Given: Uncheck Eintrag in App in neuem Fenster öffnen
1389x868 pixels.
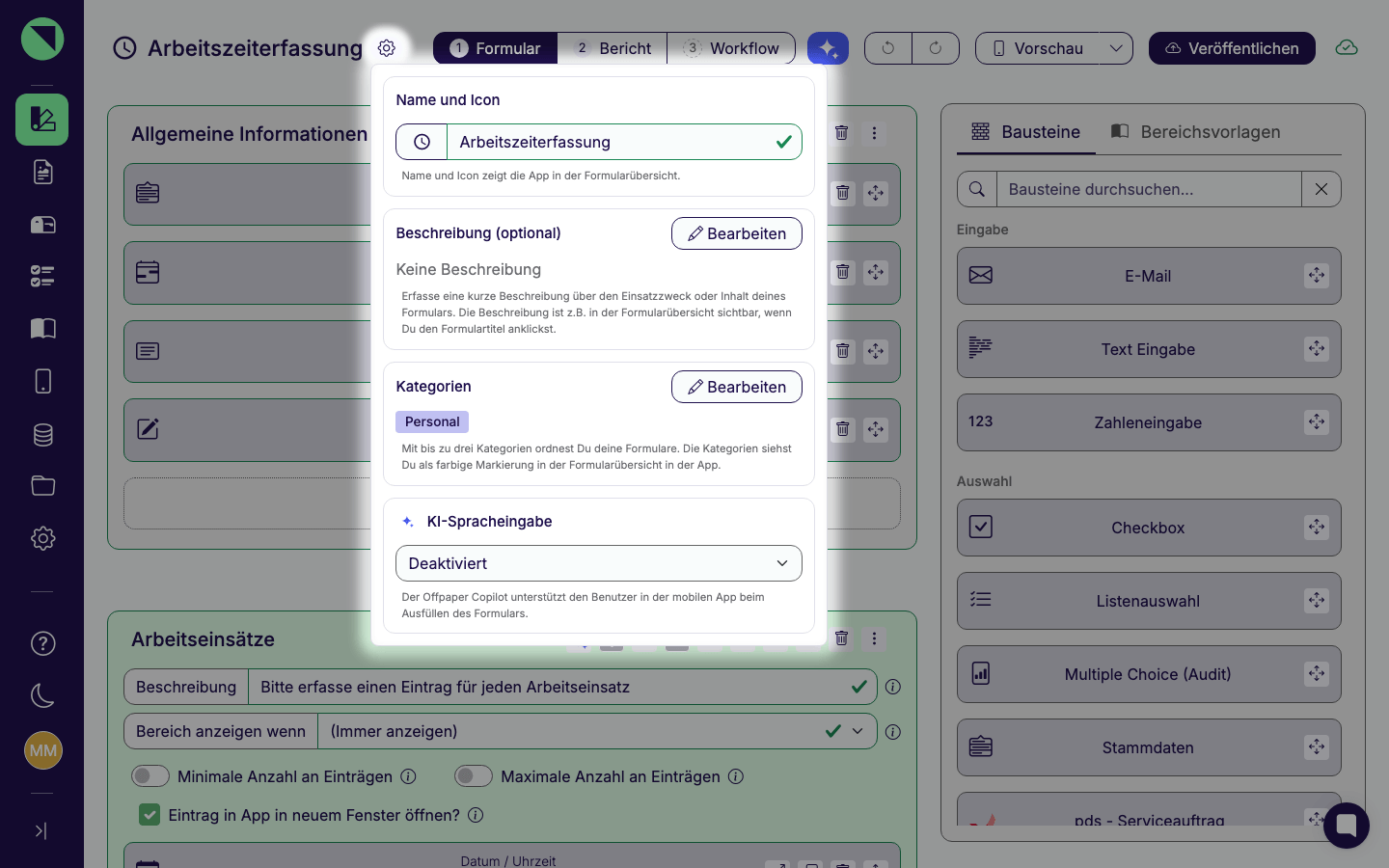Looking at the screenshot, I should (x=150, y=815).
